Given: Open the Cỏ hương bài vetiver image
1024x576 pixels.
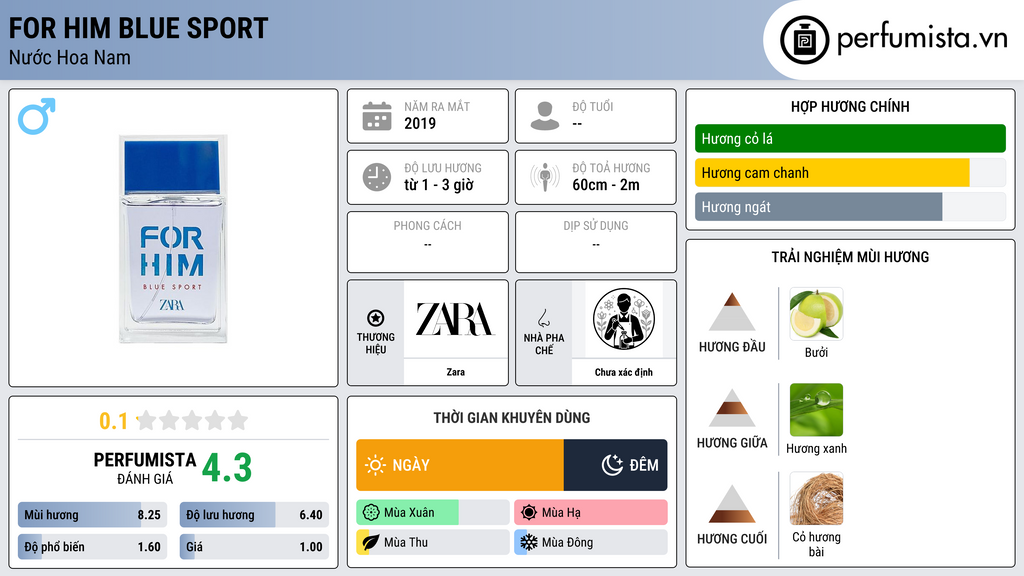Looking at the screenshot, I should click(816, 499).
